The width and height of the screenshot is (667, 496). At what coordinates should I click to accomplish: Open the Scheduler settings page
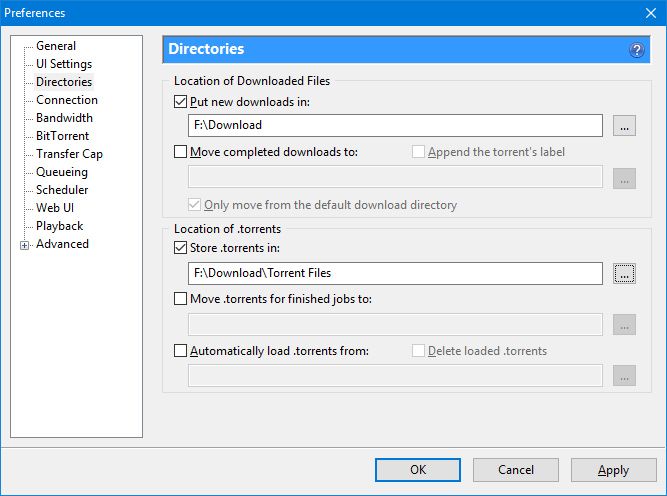[x=62, y=190]
